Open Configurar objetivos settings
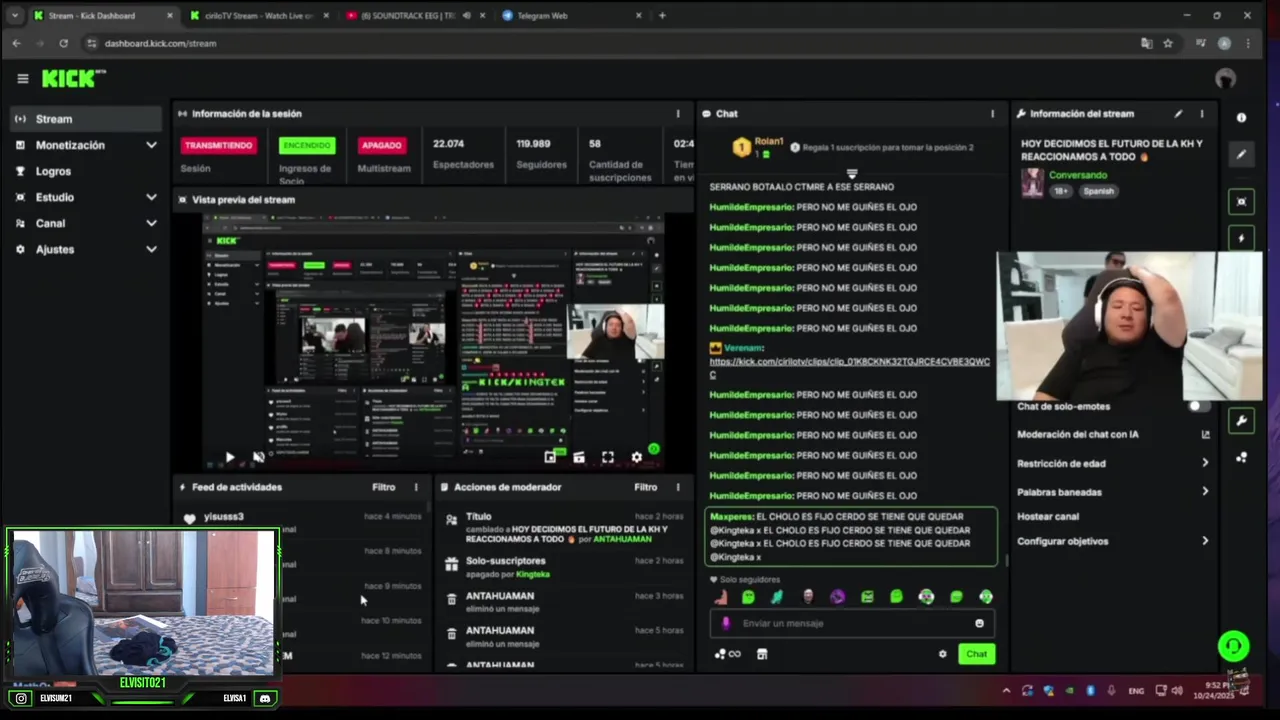The height and width of the screenshot is (720, 1280). click(1113, 541)
